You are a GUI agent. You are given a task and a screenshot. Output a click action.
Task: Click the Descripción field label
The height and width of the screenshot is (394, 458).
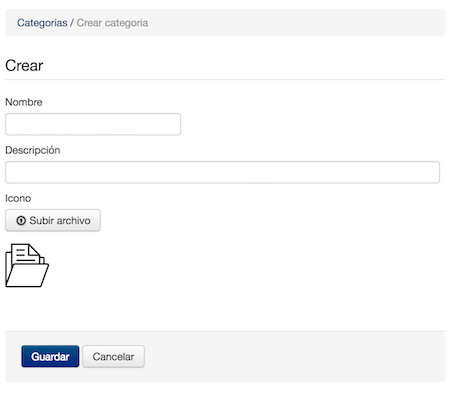pos(33,150)
